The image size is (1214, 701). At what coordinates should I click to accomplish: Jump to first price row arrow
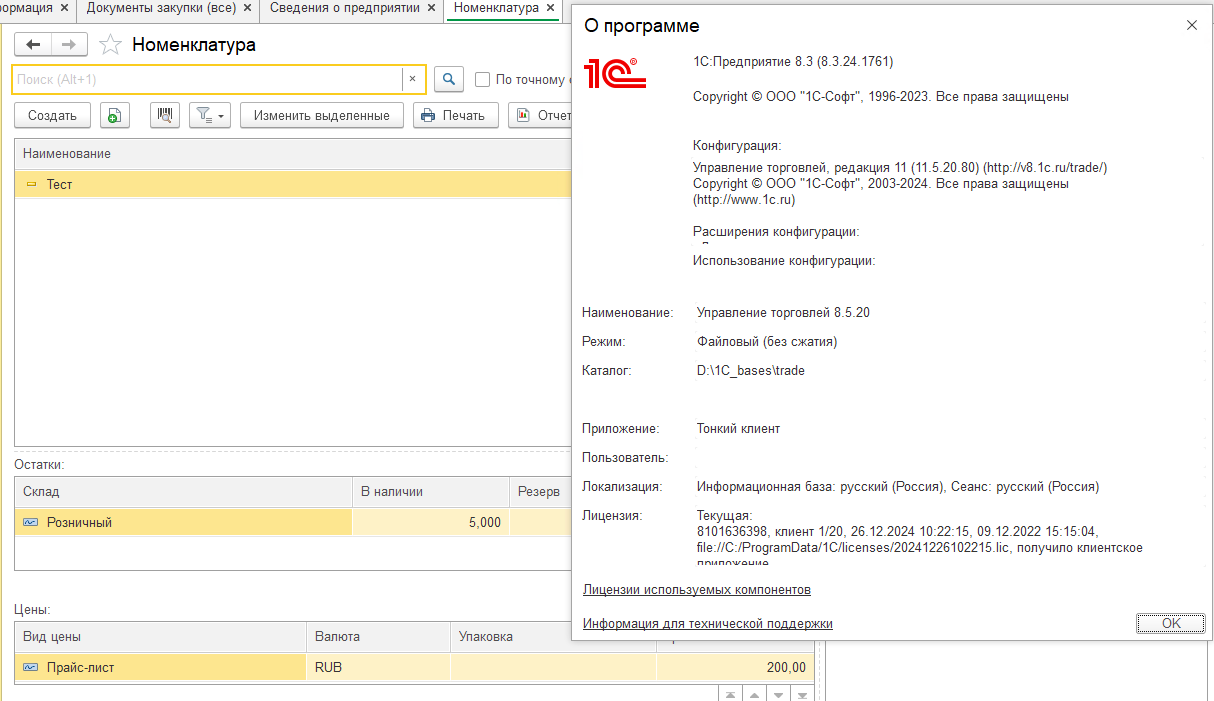731,694
